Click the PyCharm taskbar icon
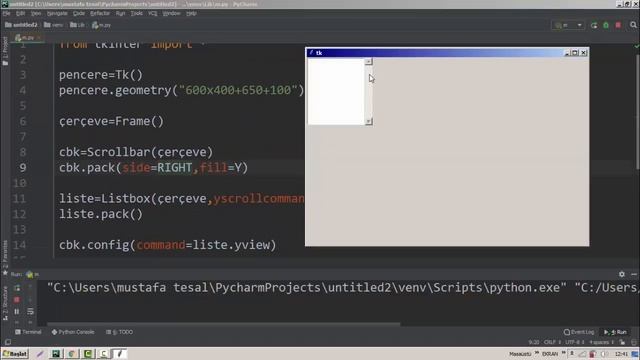The image size is (640, 360). (x=56, y=353)
